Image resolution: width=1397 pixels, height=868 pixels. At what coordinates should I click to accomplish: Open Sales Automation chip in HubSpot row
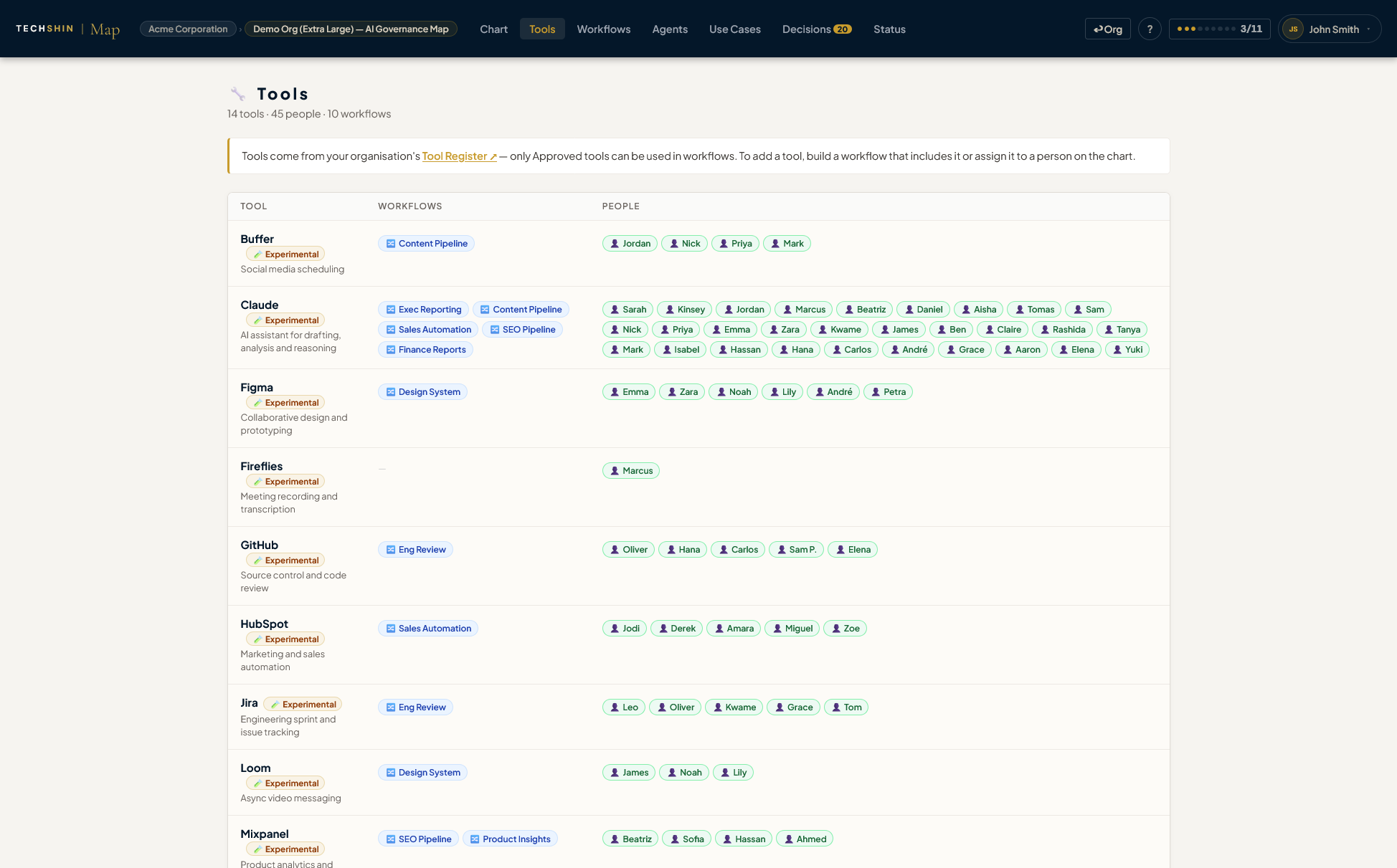point(428,629)
